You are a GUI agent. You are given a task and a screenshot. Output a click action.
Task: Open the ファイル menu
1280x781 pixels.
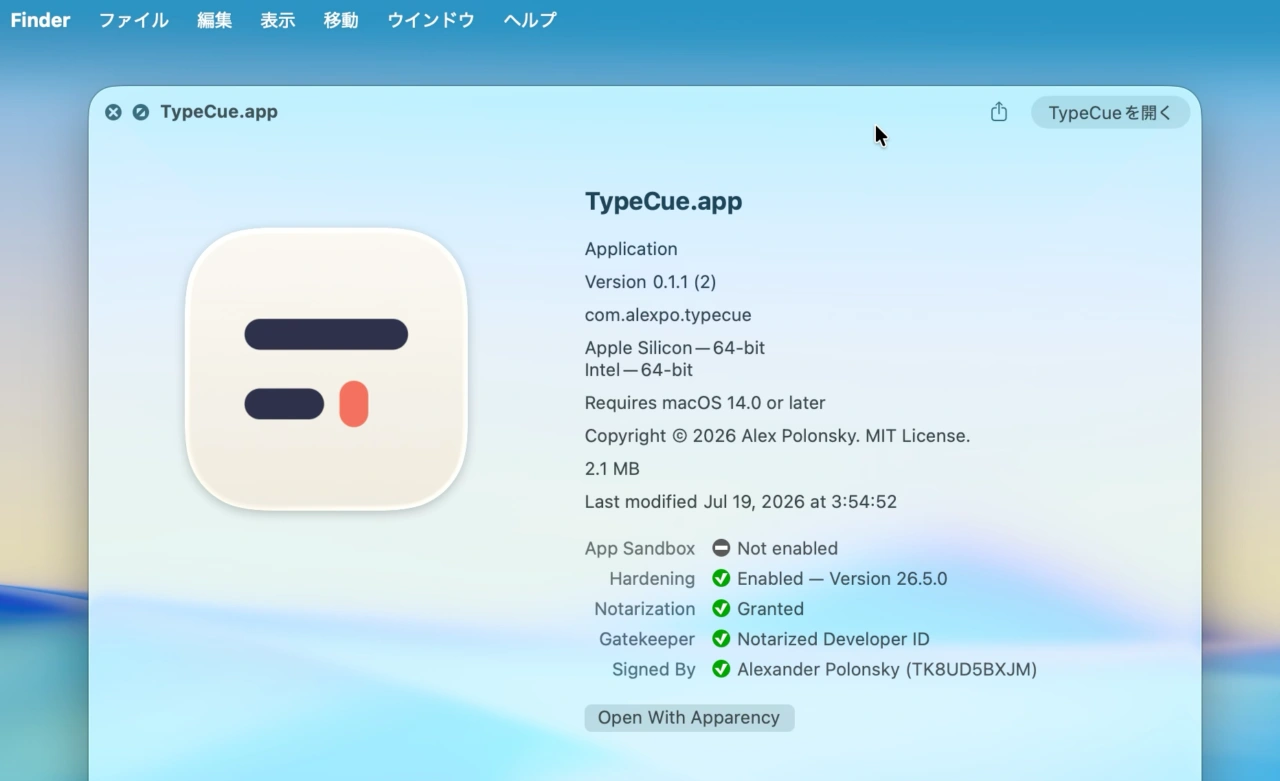[133, 20]
